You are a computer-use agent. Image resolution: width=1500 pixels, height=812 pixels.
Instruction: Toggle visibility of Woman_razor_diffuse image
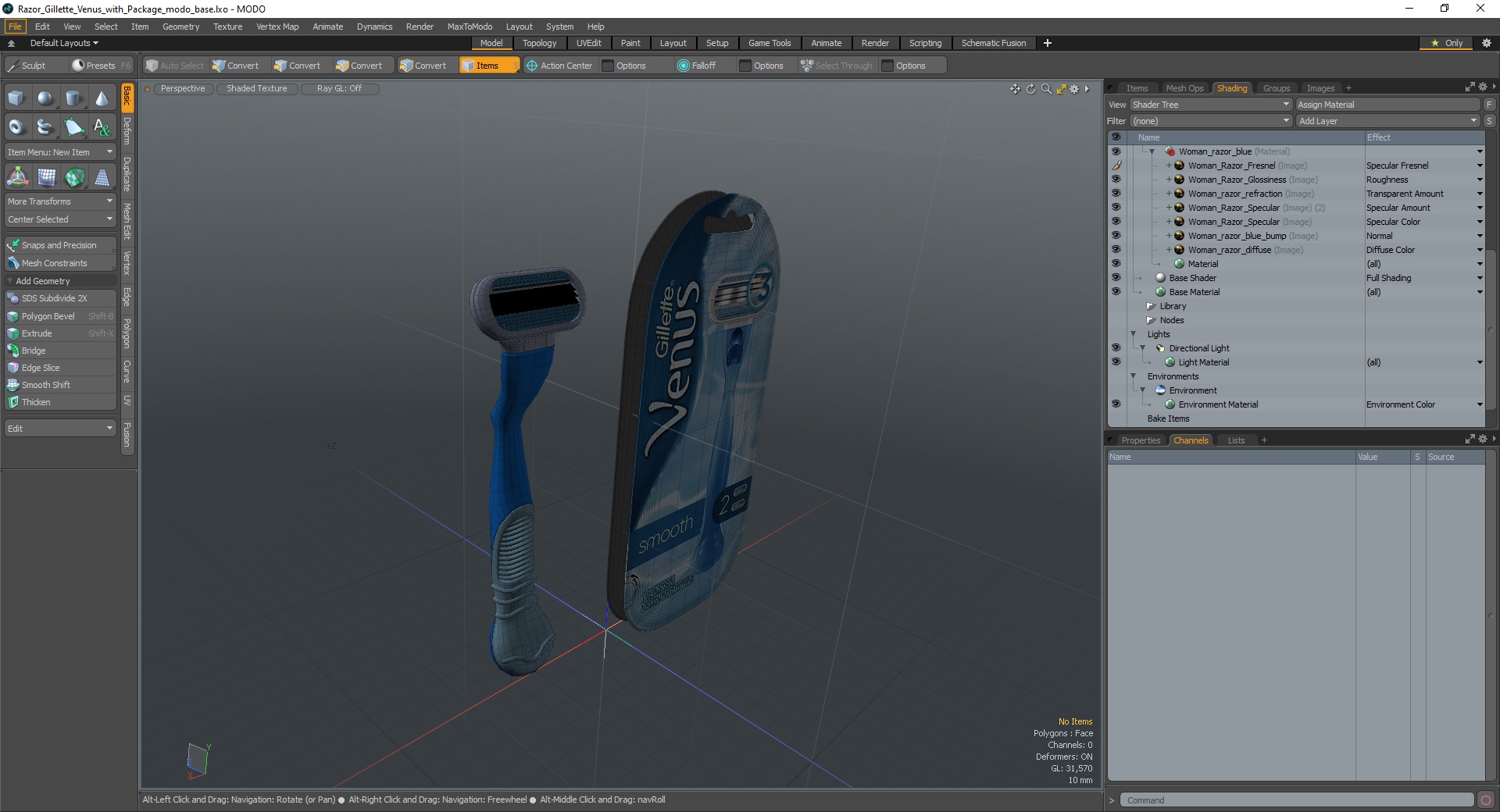1116,250
